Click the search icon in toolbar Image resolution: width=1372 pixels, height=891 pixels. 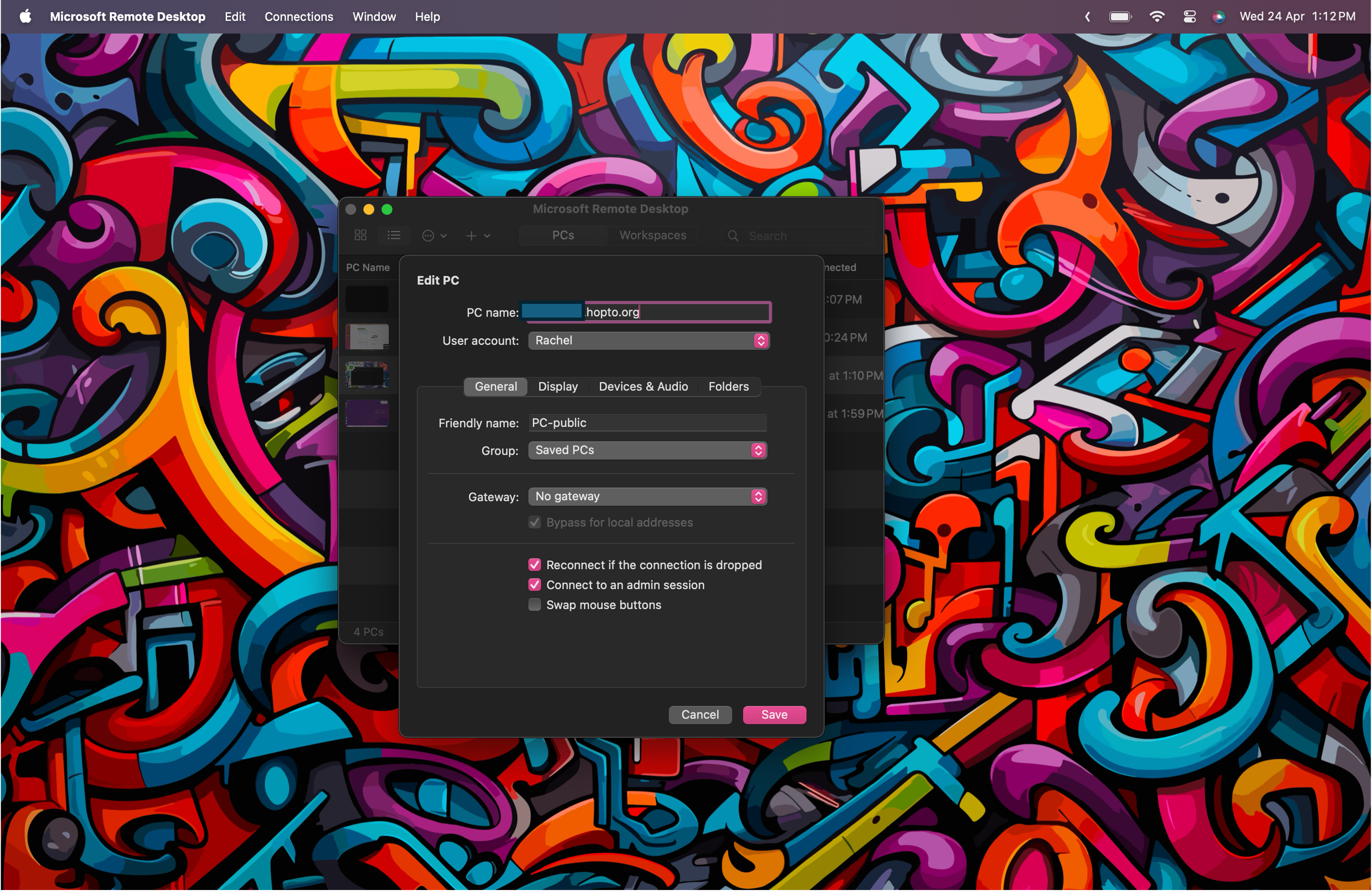733,235
